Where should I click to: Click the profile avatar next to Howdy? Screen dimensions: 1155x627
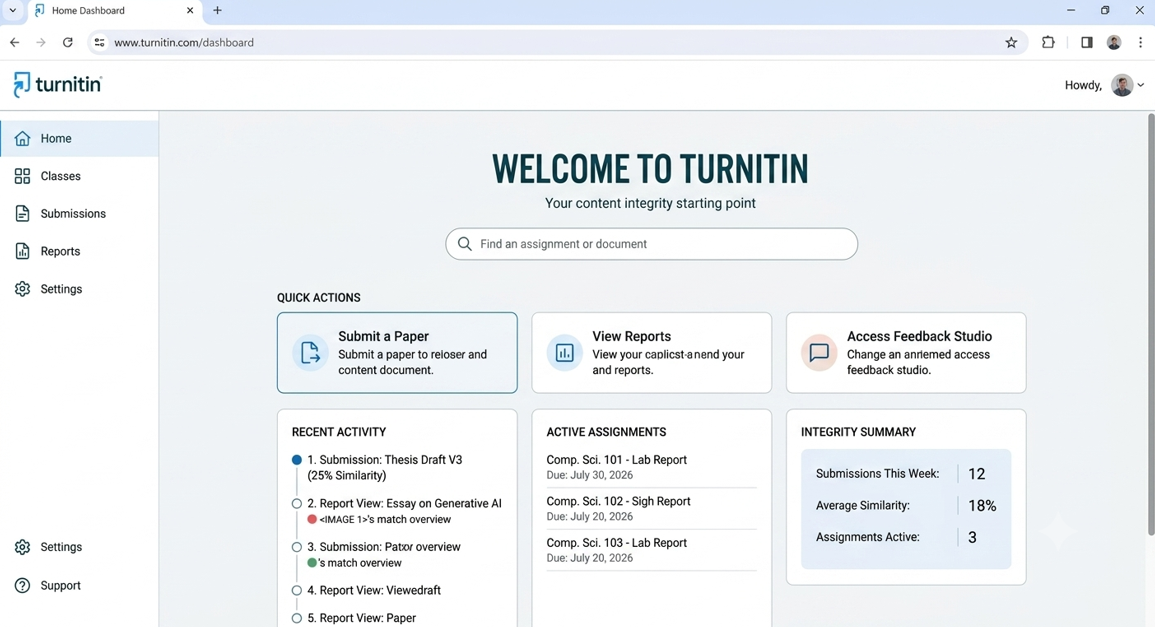[x=1122, y=85]
